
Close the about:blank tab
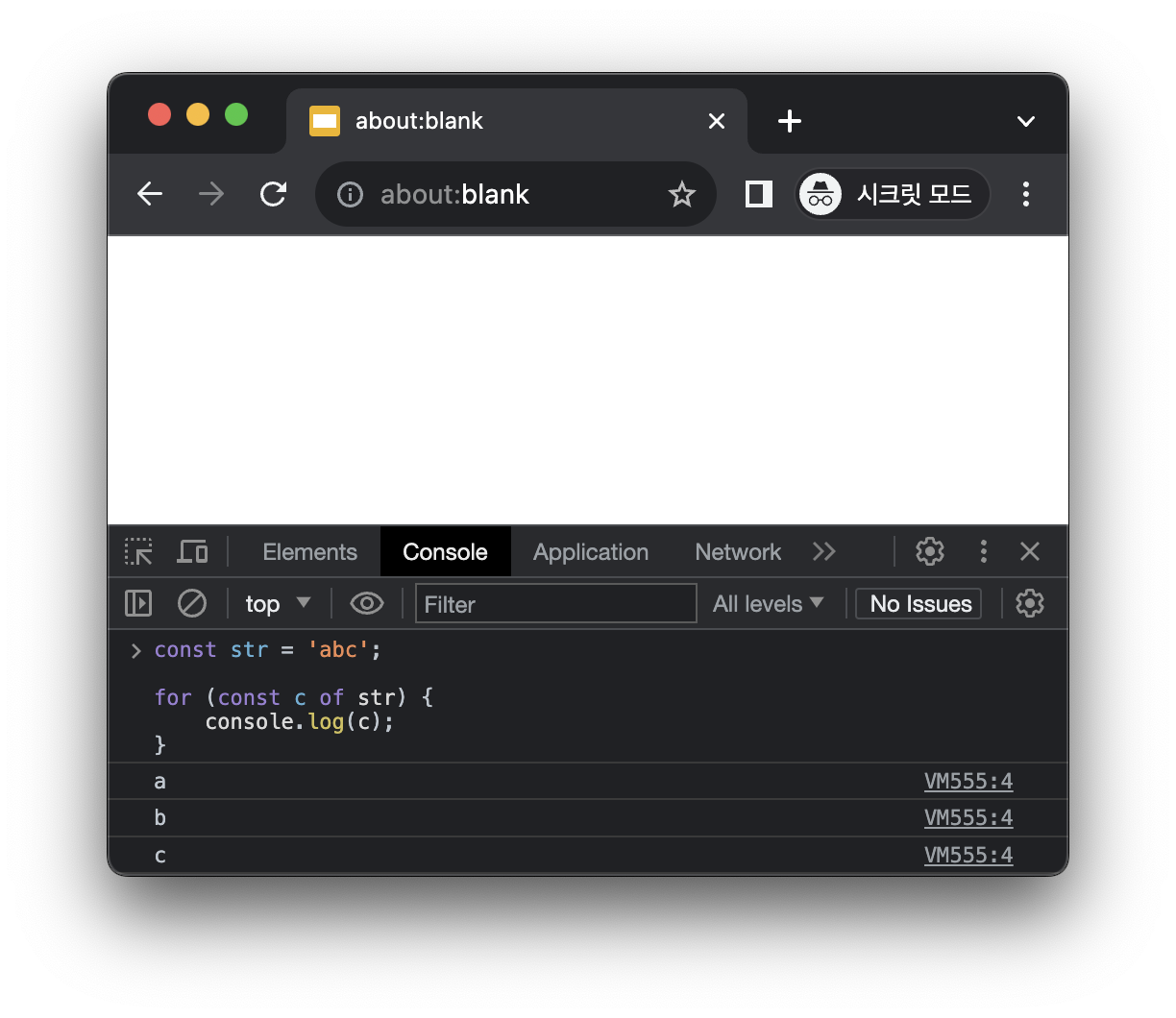click(717, 121)
